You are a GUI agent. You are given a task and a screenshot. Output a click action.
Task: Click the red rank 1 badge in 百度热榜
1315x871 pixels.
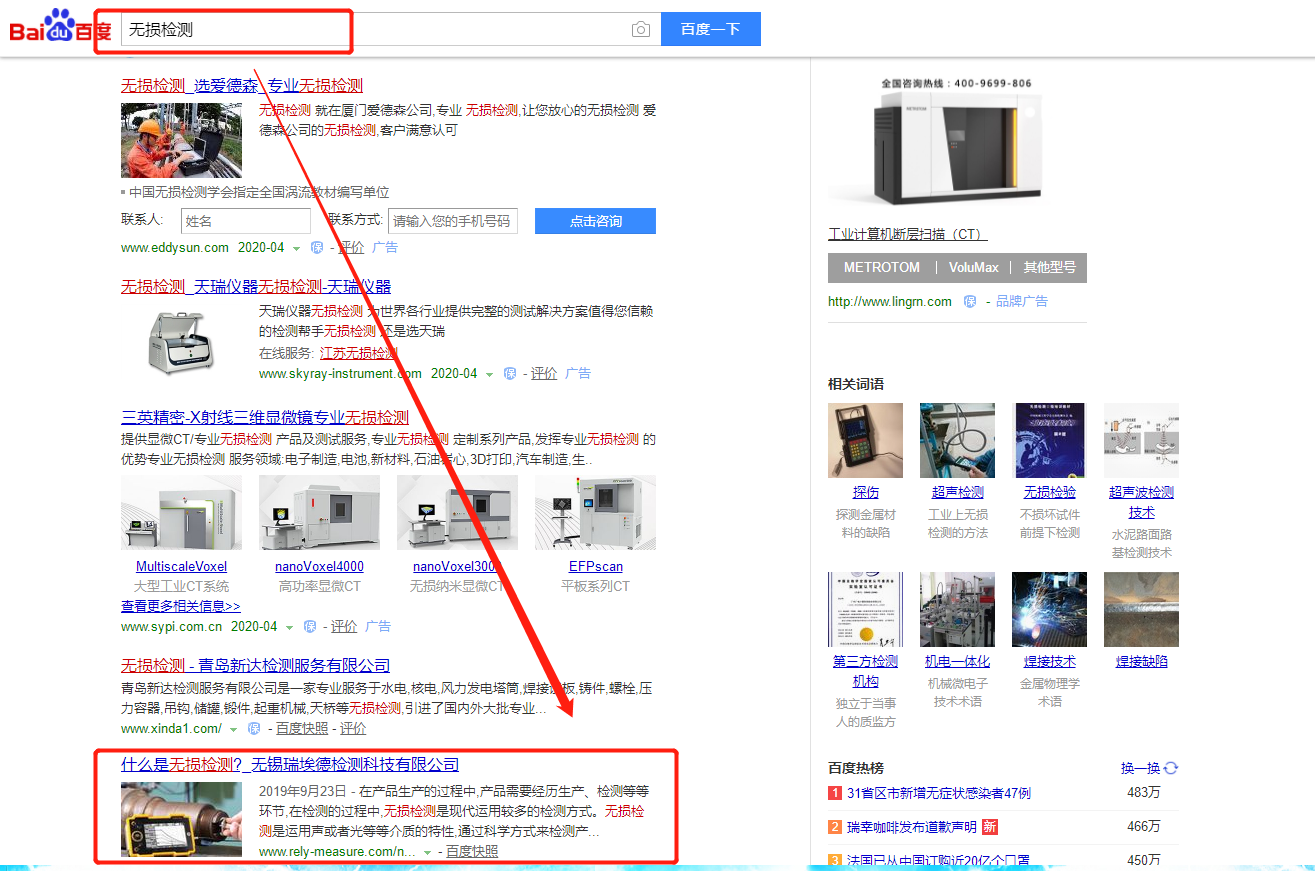[837, 793]
